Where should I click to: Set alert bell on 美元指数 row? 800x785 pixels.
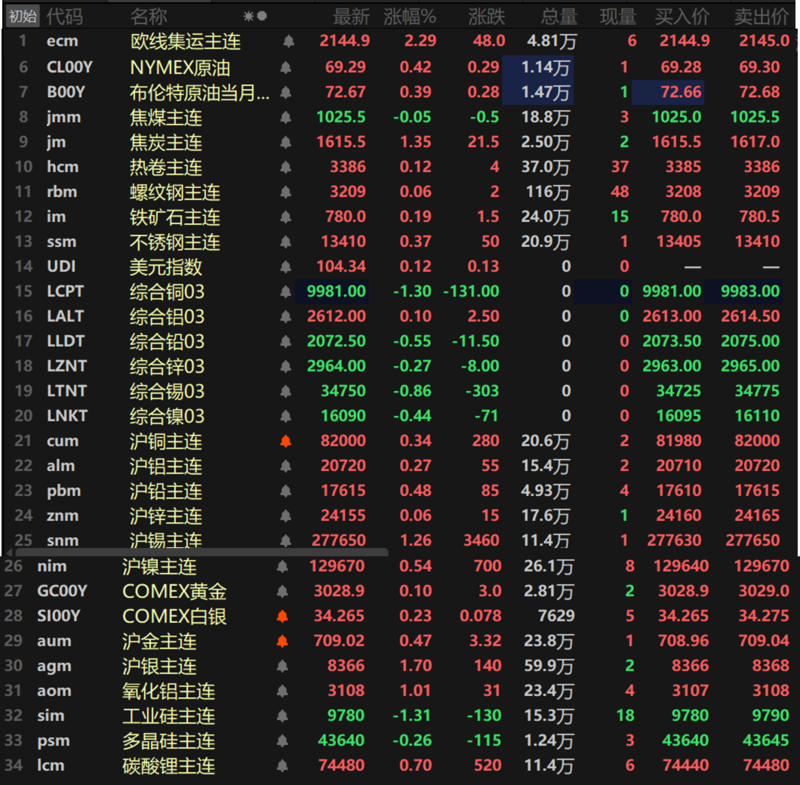click(289, 267)
